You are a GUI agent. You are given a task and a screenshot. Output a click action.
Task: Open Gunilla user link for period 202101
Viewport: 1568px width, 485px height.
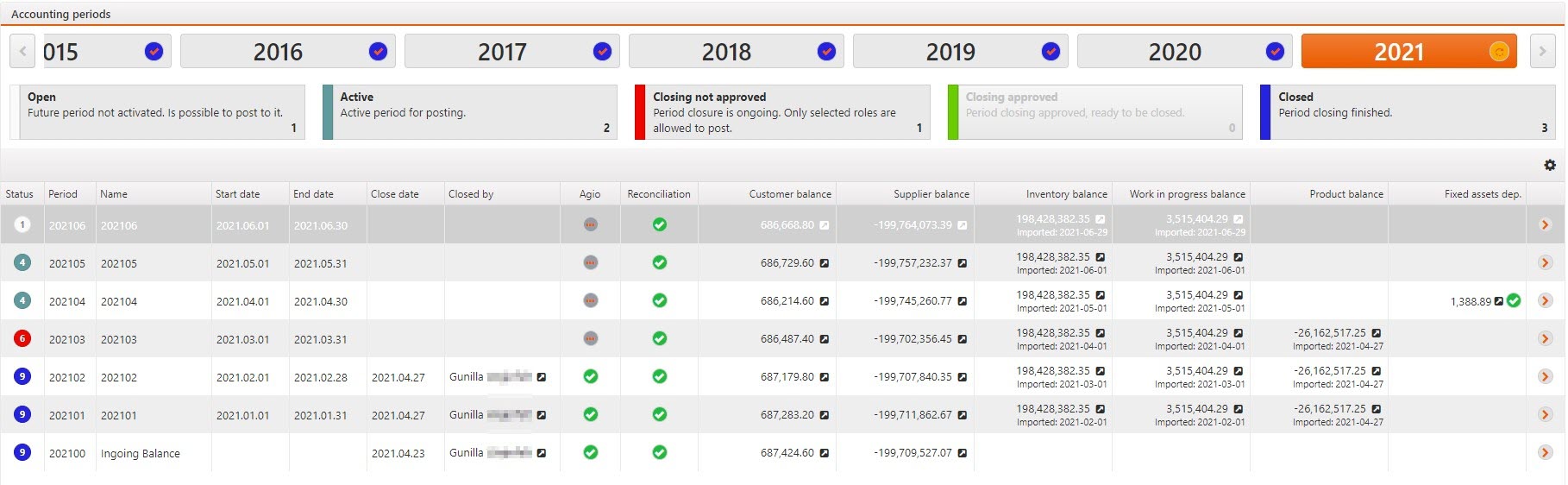click(542, 415)
